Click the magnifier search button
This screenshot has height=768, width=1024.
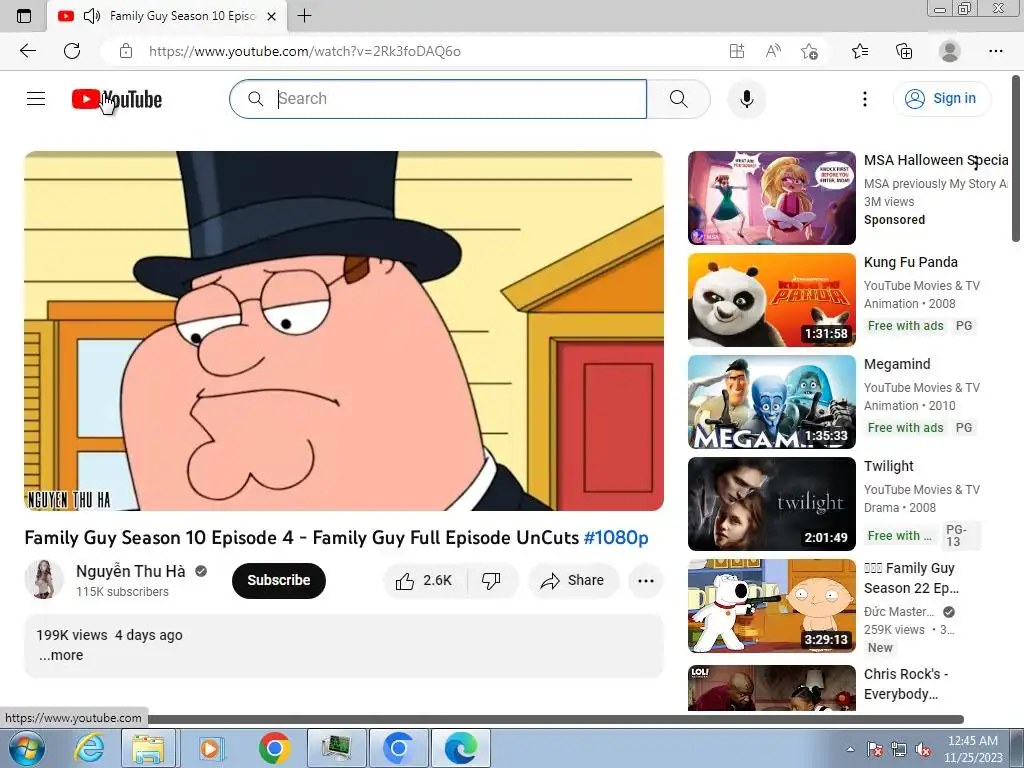[x=679, y=99]
